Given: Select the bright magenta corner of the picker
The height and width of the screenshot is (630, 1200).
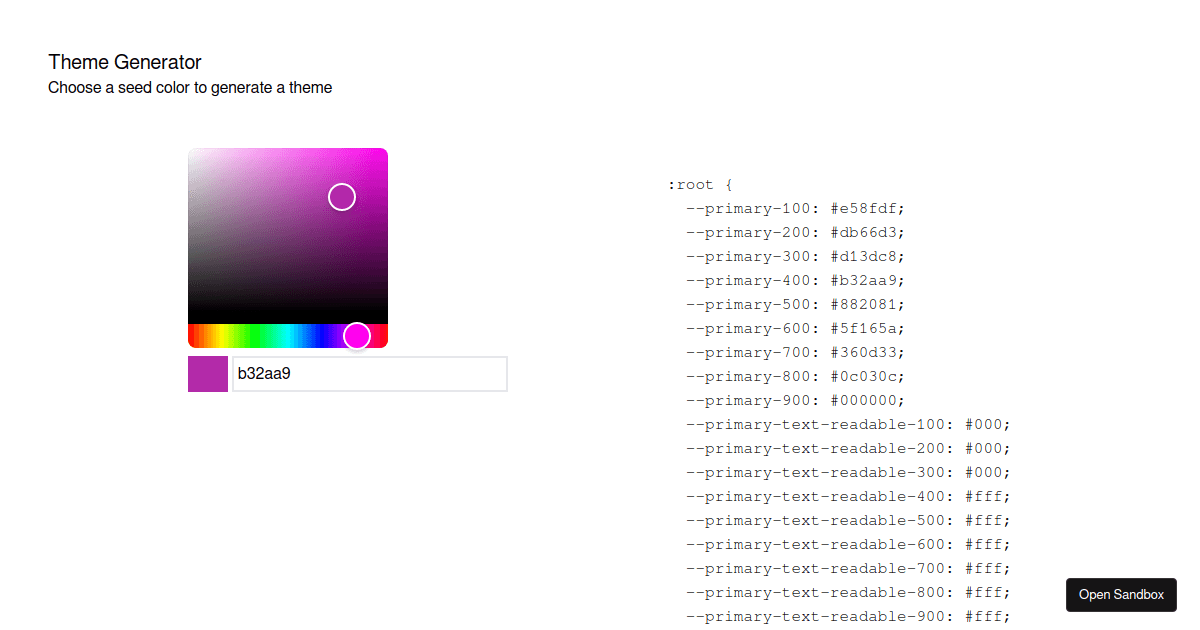Looking at the screenshot, I should pos(381,153).
